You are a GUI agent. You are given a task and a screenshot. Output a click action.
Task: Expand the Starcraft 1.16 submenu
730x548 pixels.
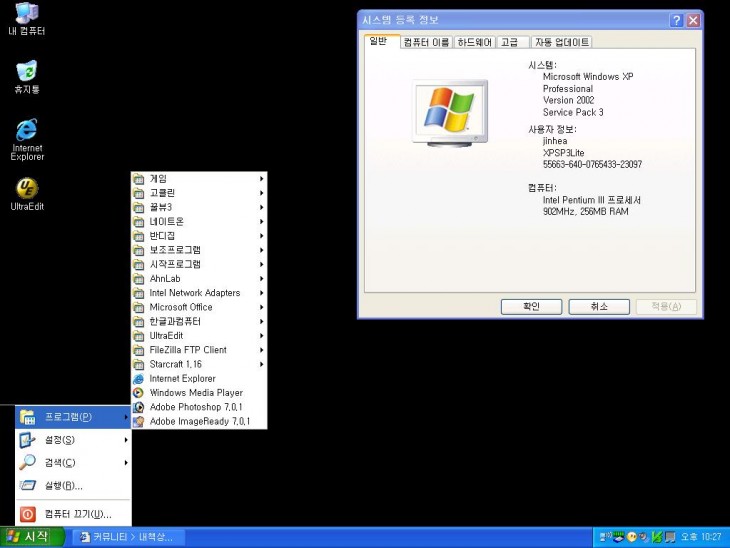click(198, 364)
